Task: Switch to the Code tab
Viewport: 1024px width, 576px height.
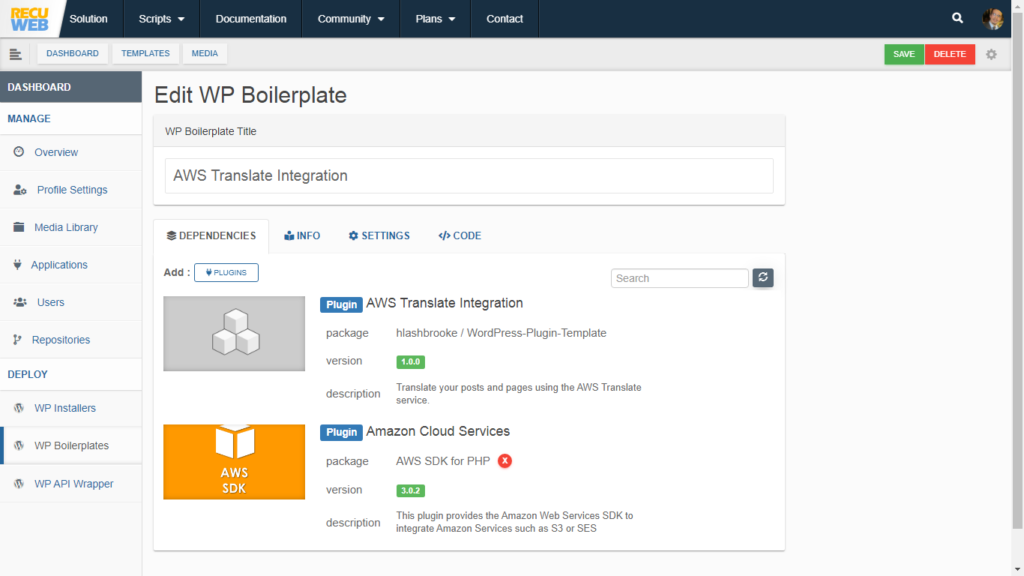Action: 460,236
